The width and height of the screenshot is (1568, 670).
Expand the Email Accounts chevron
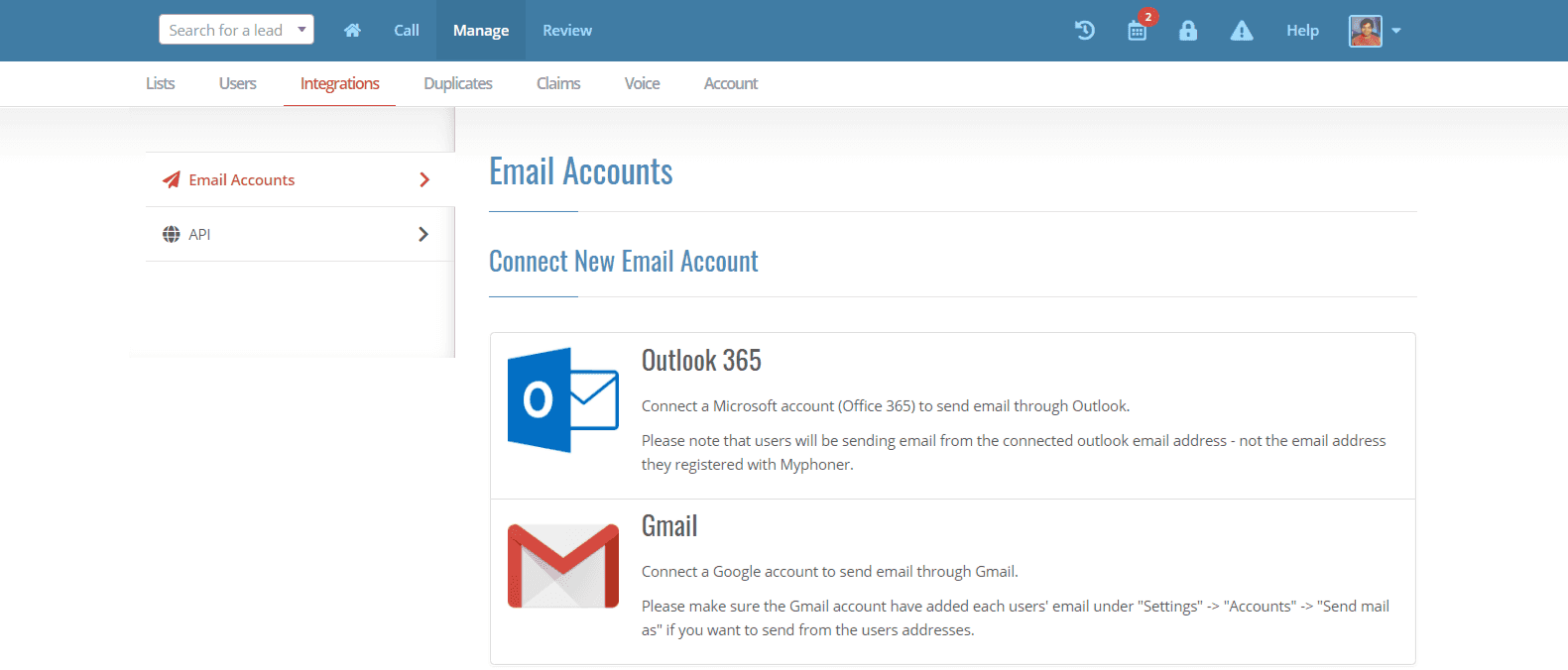click(x=424, y=179)
